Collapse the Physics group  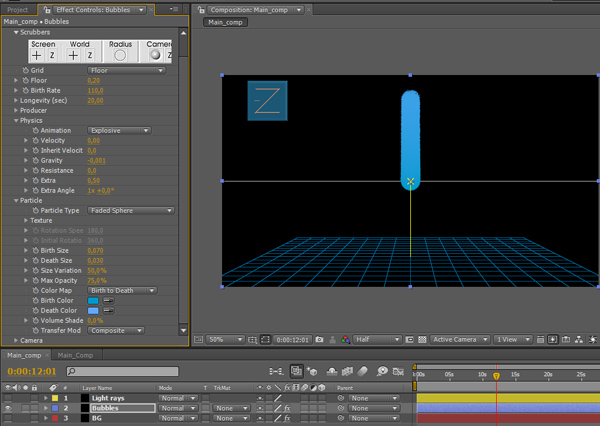16,121
